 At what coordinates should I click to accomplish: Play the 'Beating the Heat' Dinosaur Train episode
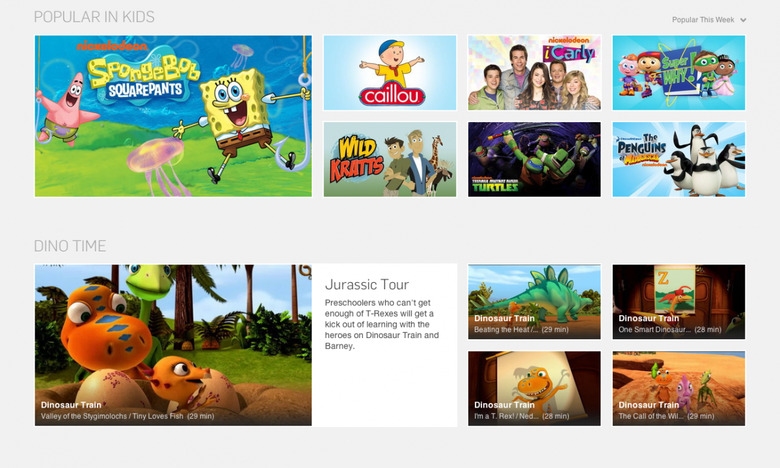pos(534,302)
